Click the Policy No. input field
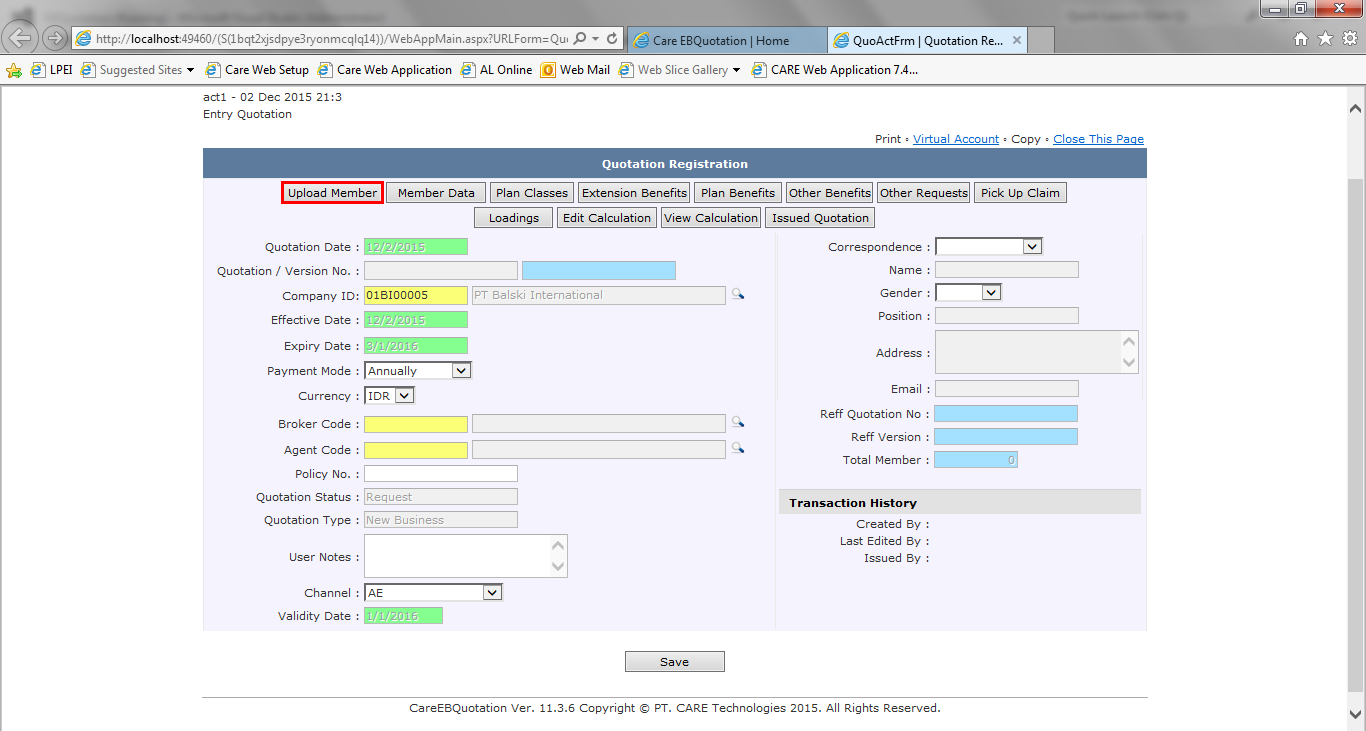Viewport: 1366px width, 731px height. point(441,474)
